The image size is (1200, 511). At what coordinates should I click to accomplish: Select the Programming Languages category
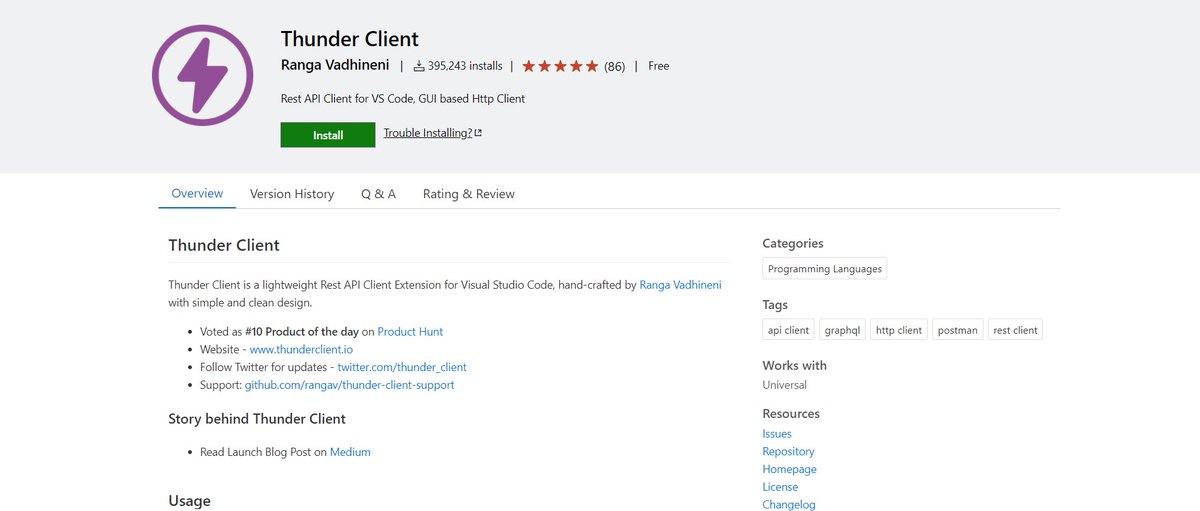[825, 269]
